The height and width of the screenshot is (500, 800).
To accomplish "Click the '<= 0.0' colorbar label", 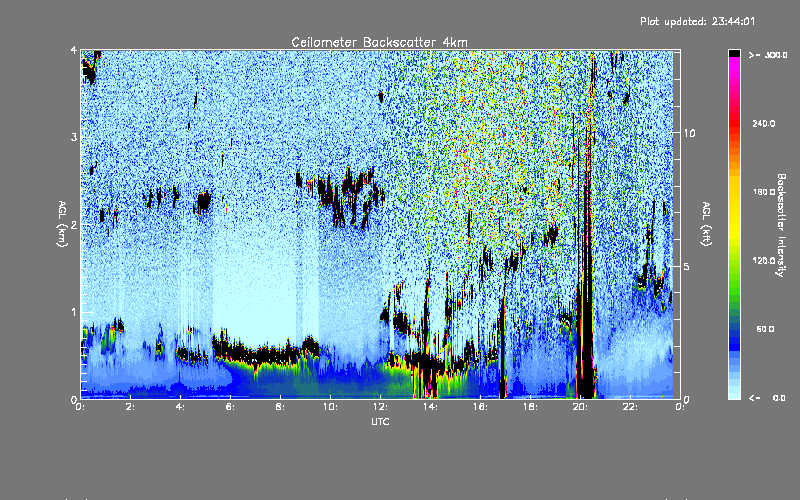I will click(767, 398).
